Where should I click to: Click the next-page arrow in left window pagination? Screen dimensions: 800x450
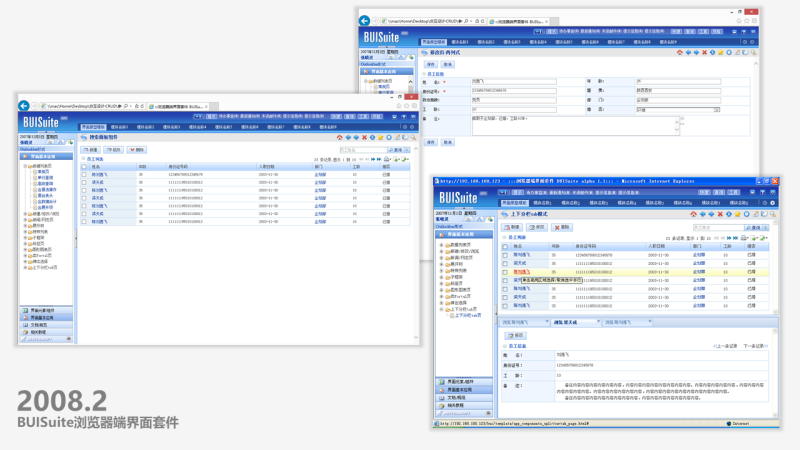[373, 159]
